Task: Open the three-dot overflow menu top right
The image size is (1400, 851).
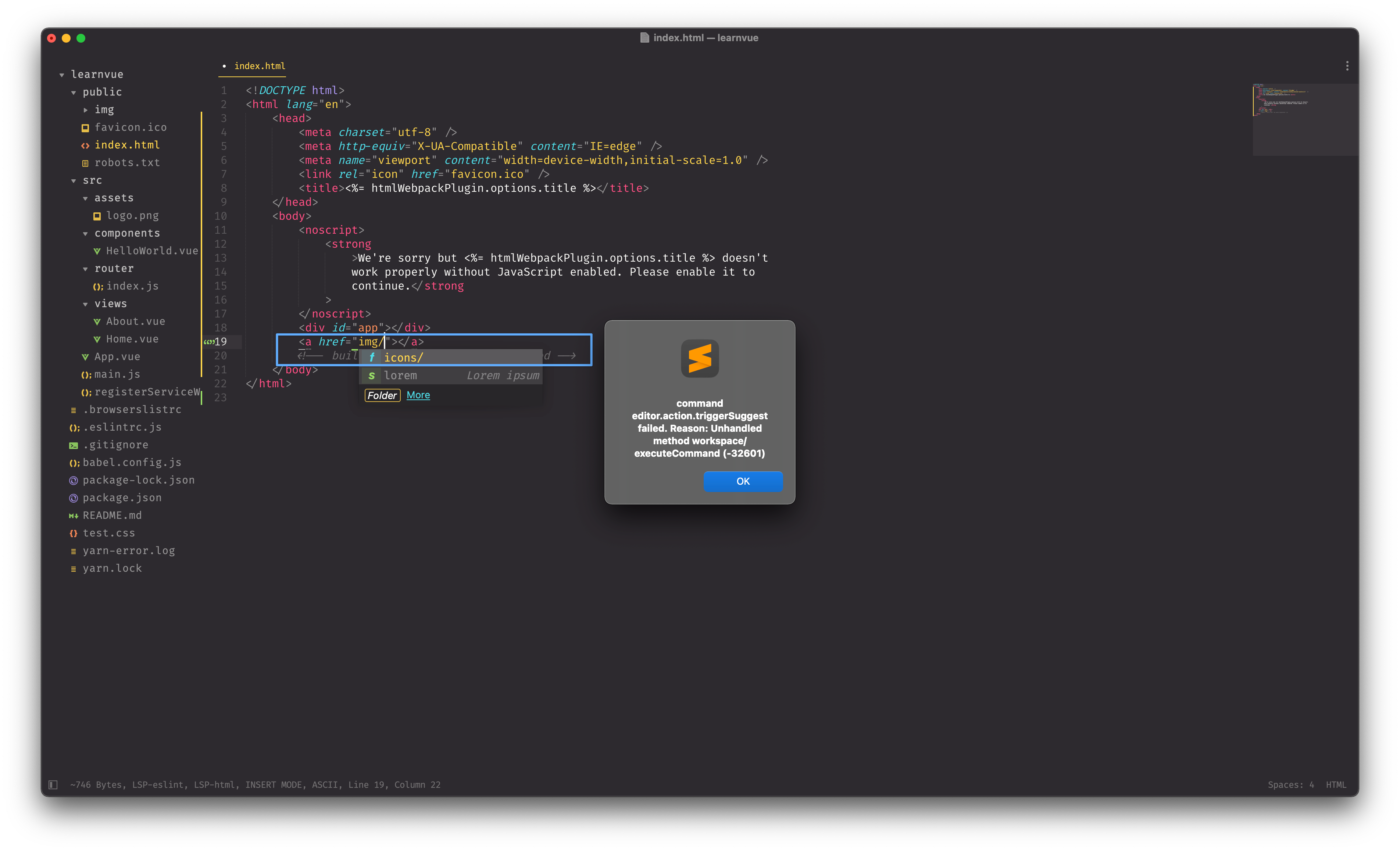Action: (1347, 65)
